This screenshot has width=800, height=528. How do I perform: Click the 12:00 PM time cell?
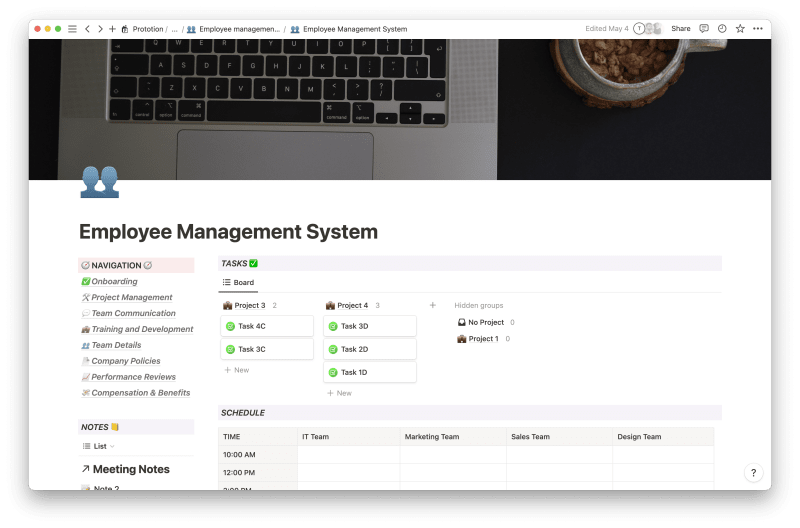[x=258, y=472]
